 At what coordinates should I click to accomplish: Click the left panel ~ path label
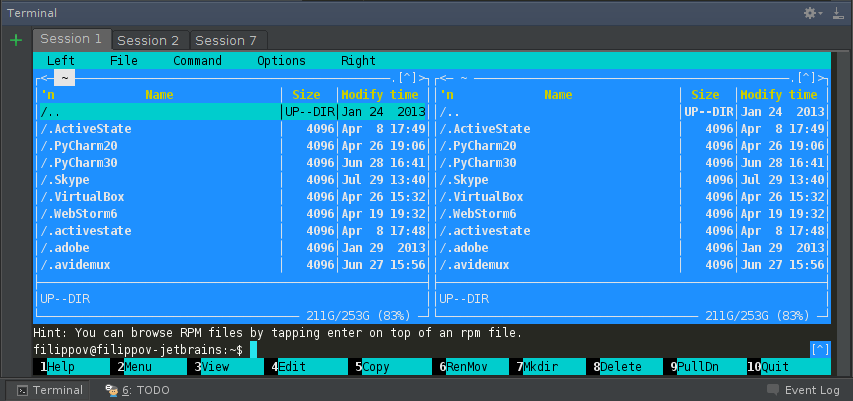(x=64, y=78)
